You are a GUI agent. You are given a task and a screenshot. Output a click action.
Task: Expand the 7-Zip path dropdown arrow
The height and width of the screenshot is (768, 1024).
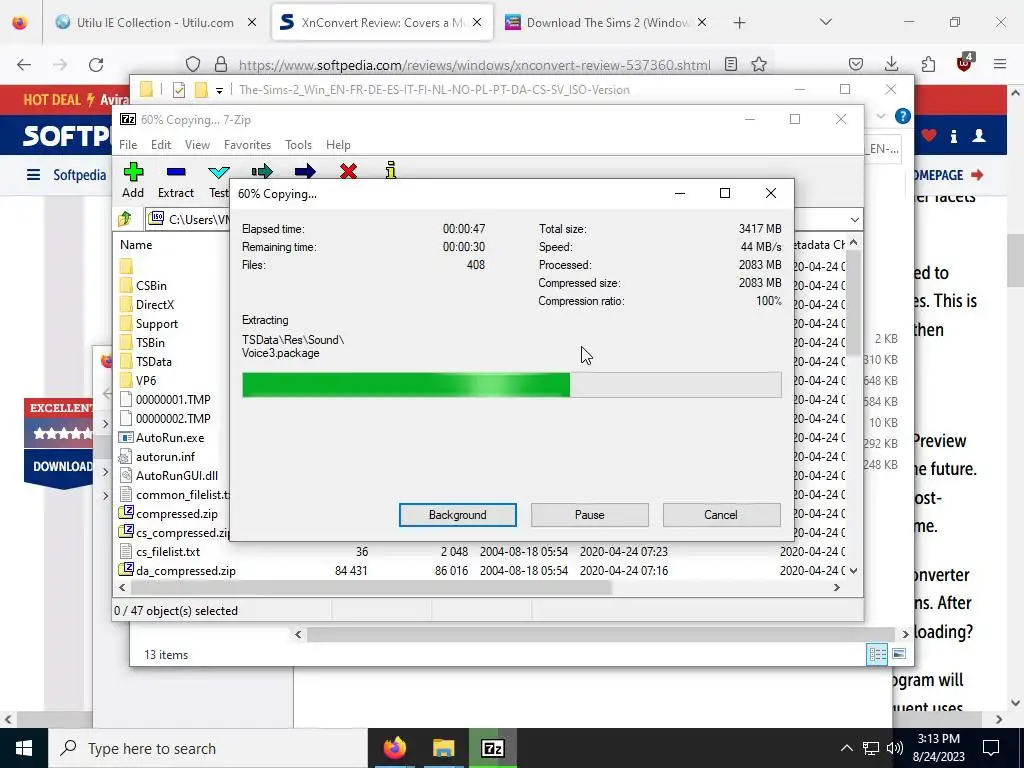[x=854, y=219]
